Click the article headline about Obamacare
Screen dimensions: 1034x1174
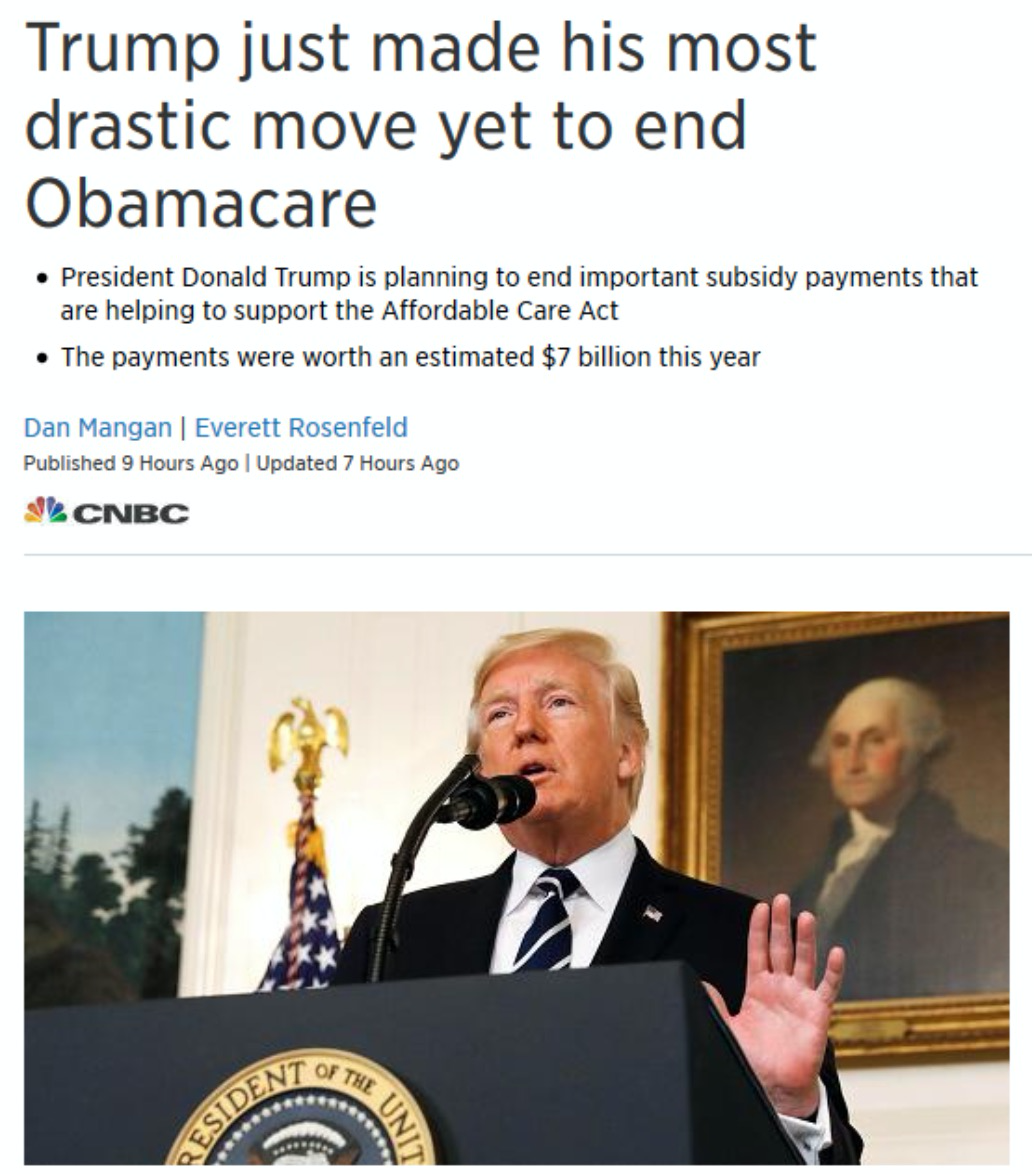[x=420, y=126]
